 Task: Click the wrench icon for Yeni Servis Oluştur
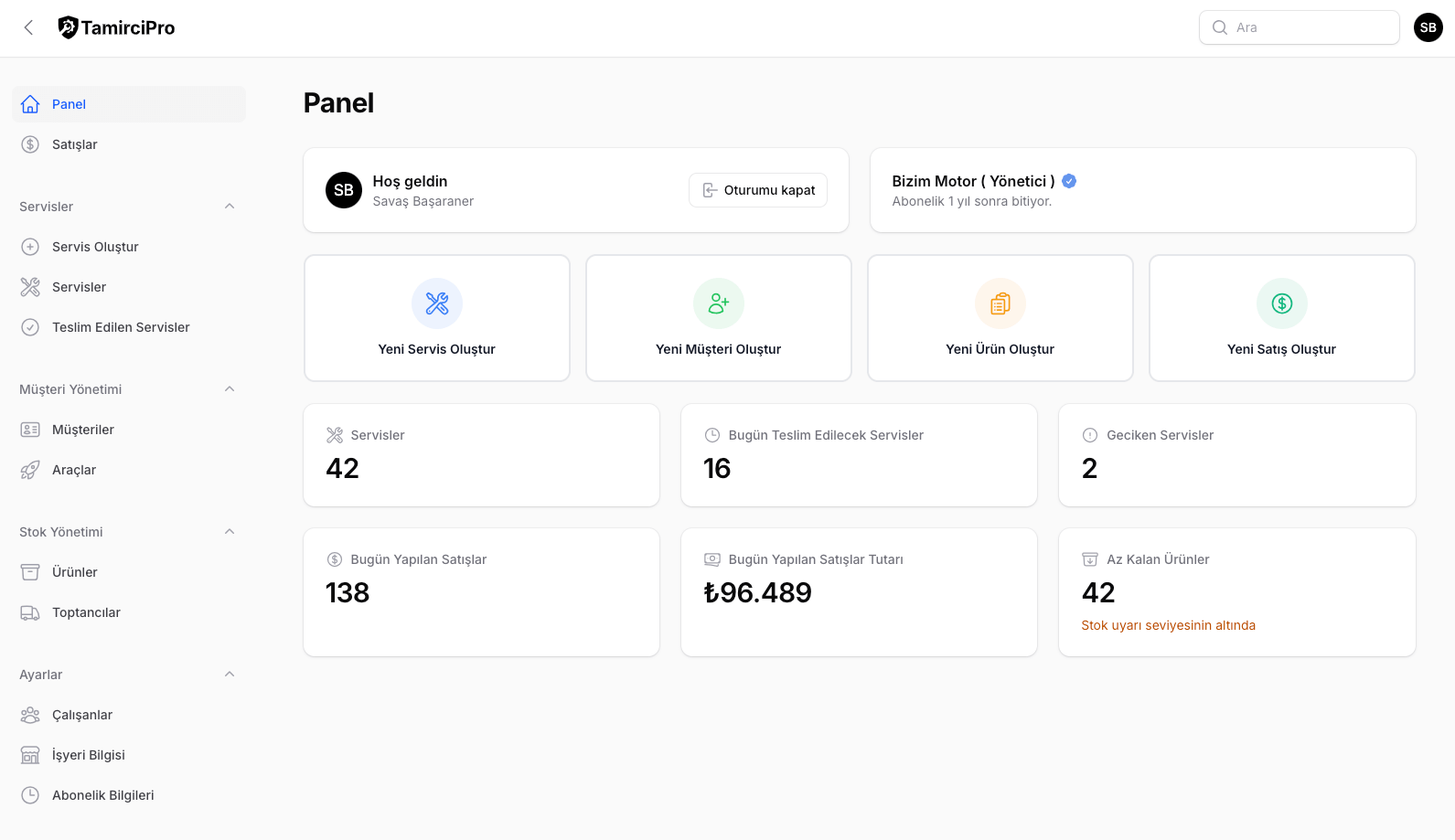point(437,303)
